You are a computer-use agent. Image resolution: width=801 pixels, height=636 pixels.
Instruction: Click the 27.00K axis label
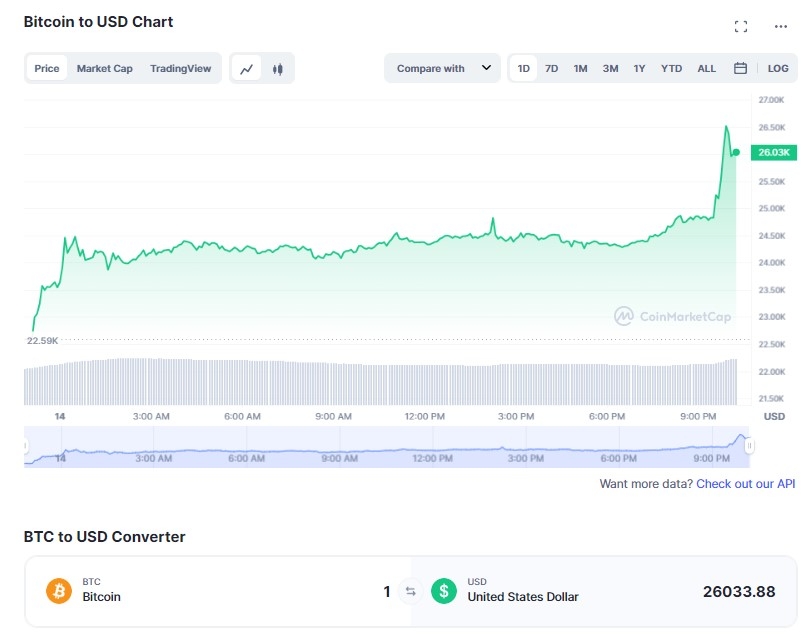point(771,100)
